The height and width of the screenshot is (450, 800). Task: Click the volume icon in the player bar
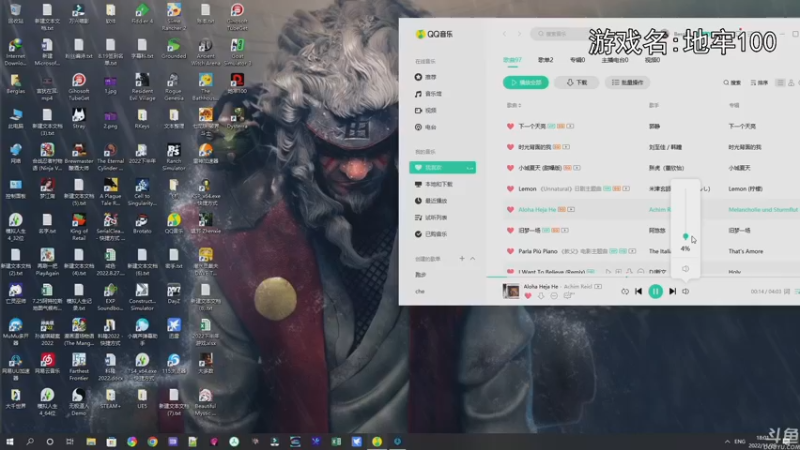tap(686, 291)
